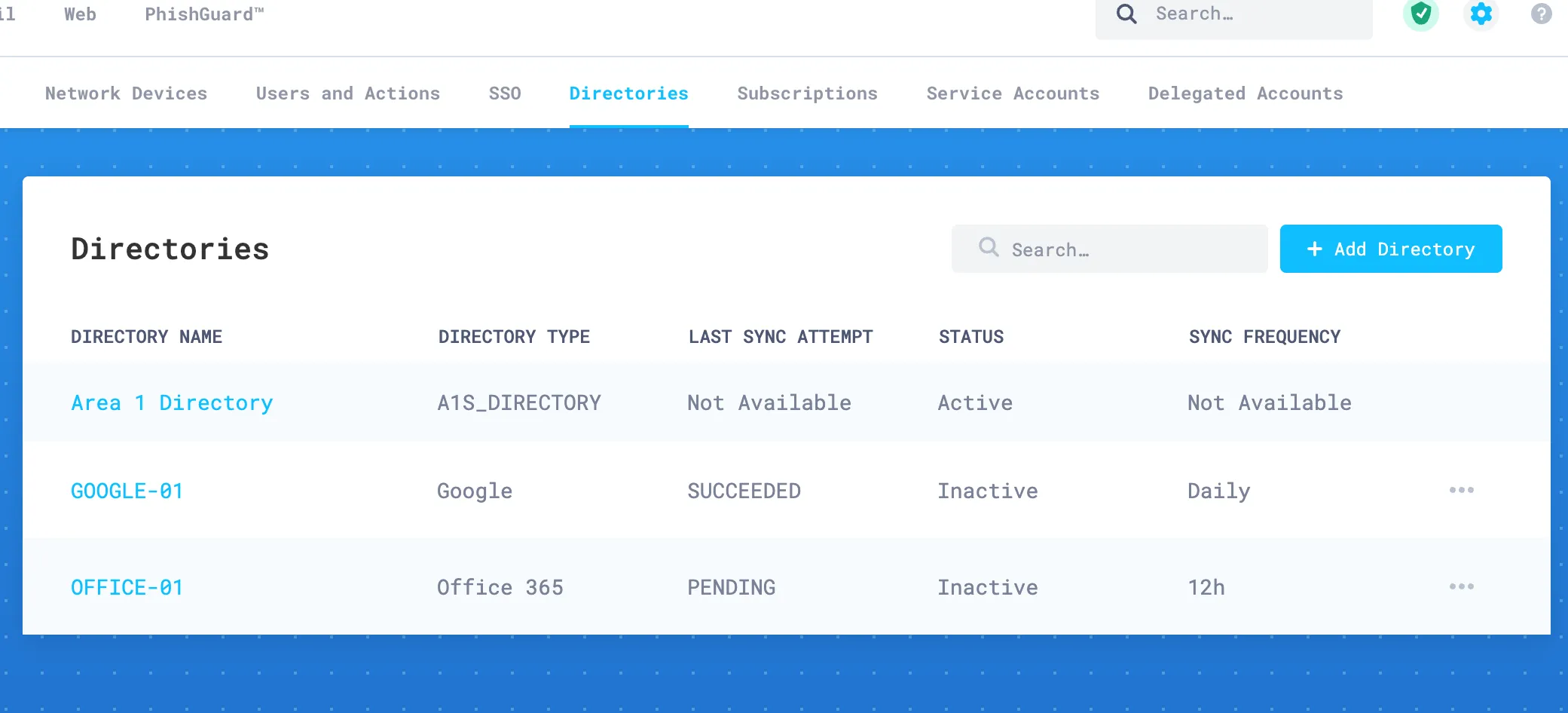This screenshot has height=713, width=1568.
Task: Click the plus icon on Add Directory
Action: [1315, 249]
